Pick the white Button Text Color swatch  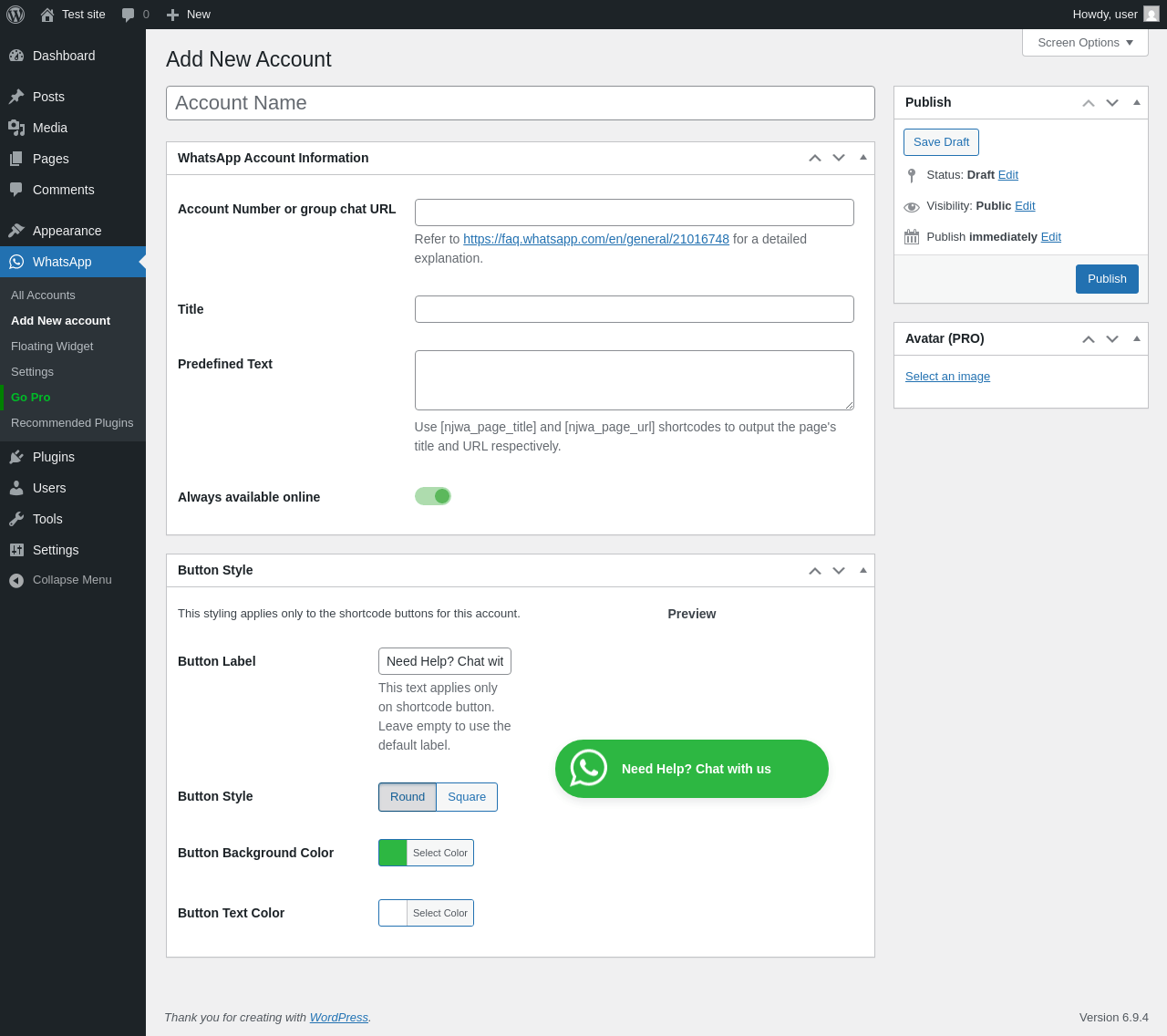[x=393, y=913]
